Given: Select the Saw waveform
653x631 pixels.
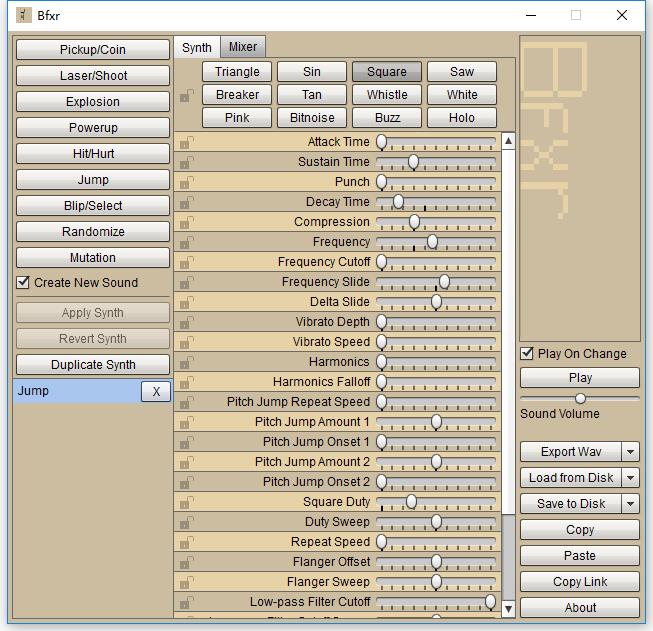Looking at the screenshot, I should (x=462, y=72).
